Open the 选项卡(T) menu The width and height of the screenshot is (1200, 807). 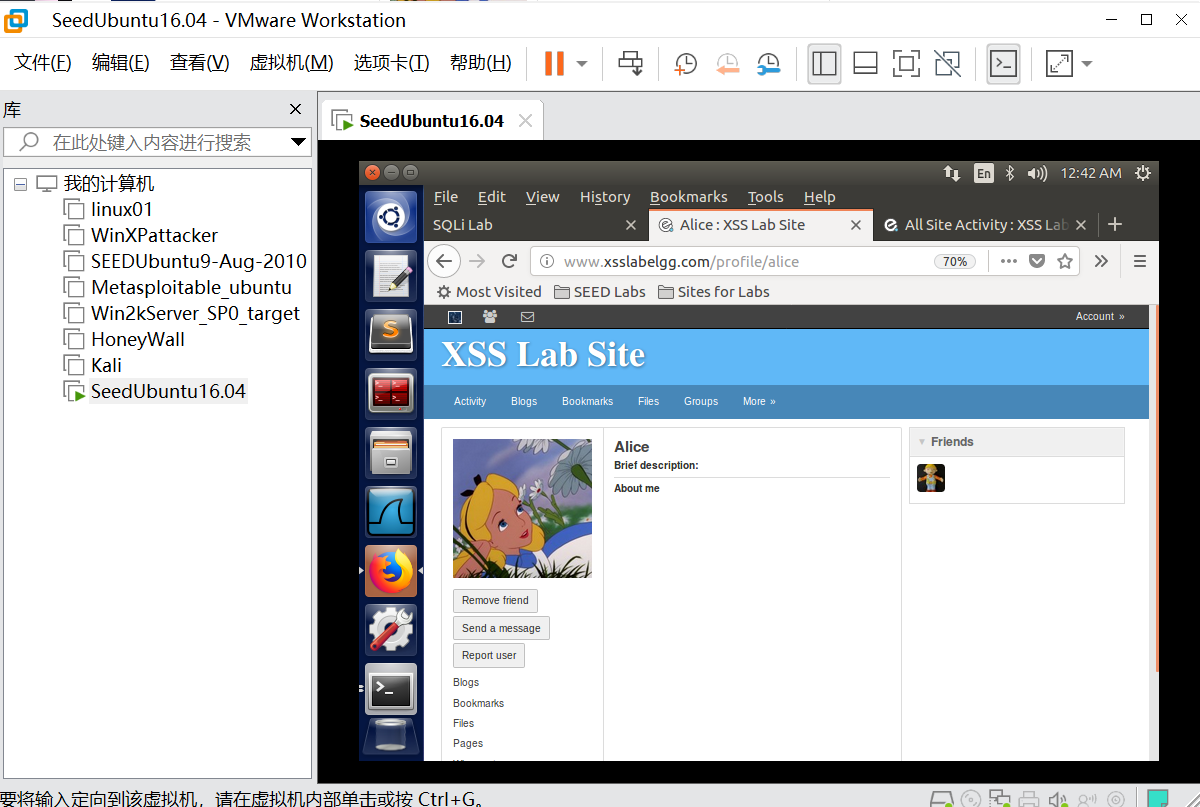point(391,63)
